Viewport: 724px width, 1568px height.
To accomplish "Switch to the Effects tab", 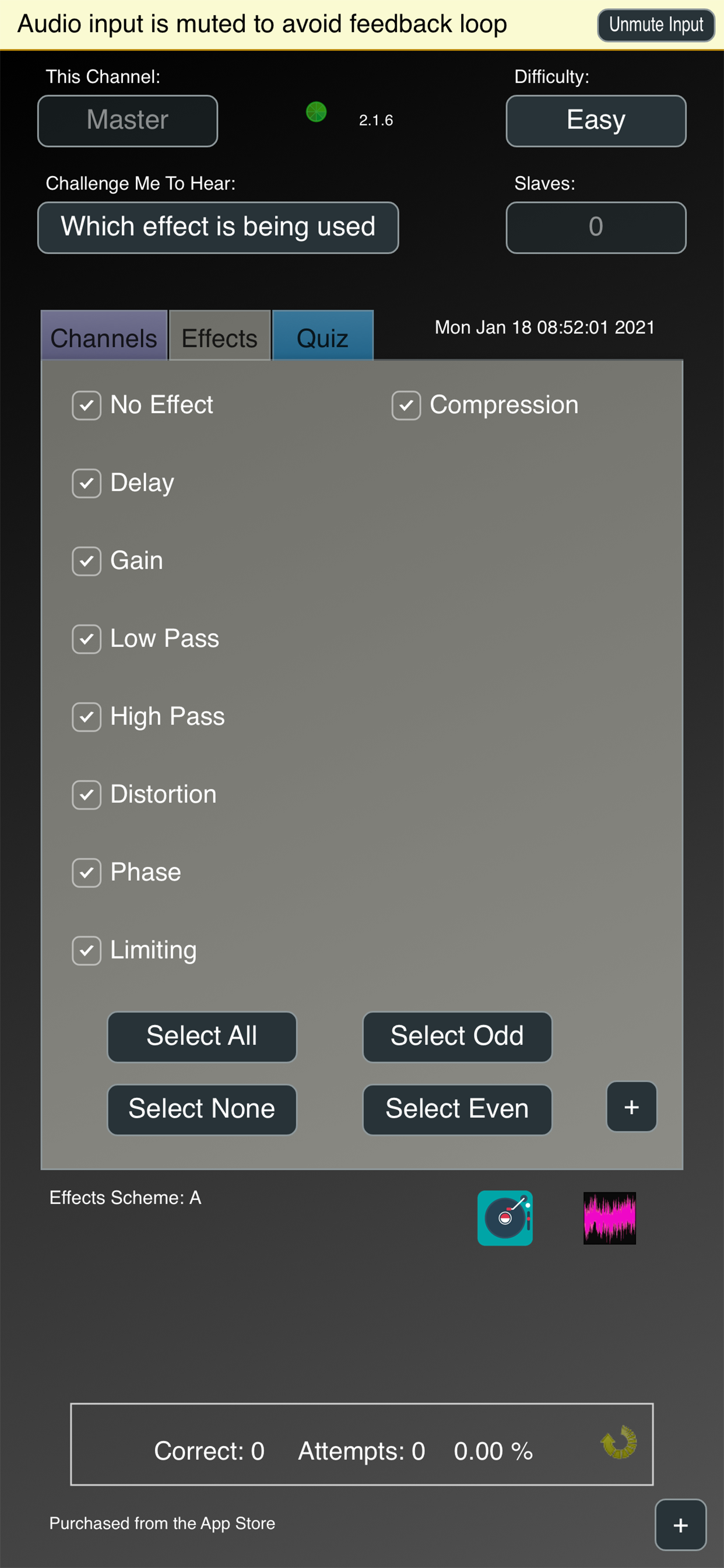I will (x=219, y=337).
